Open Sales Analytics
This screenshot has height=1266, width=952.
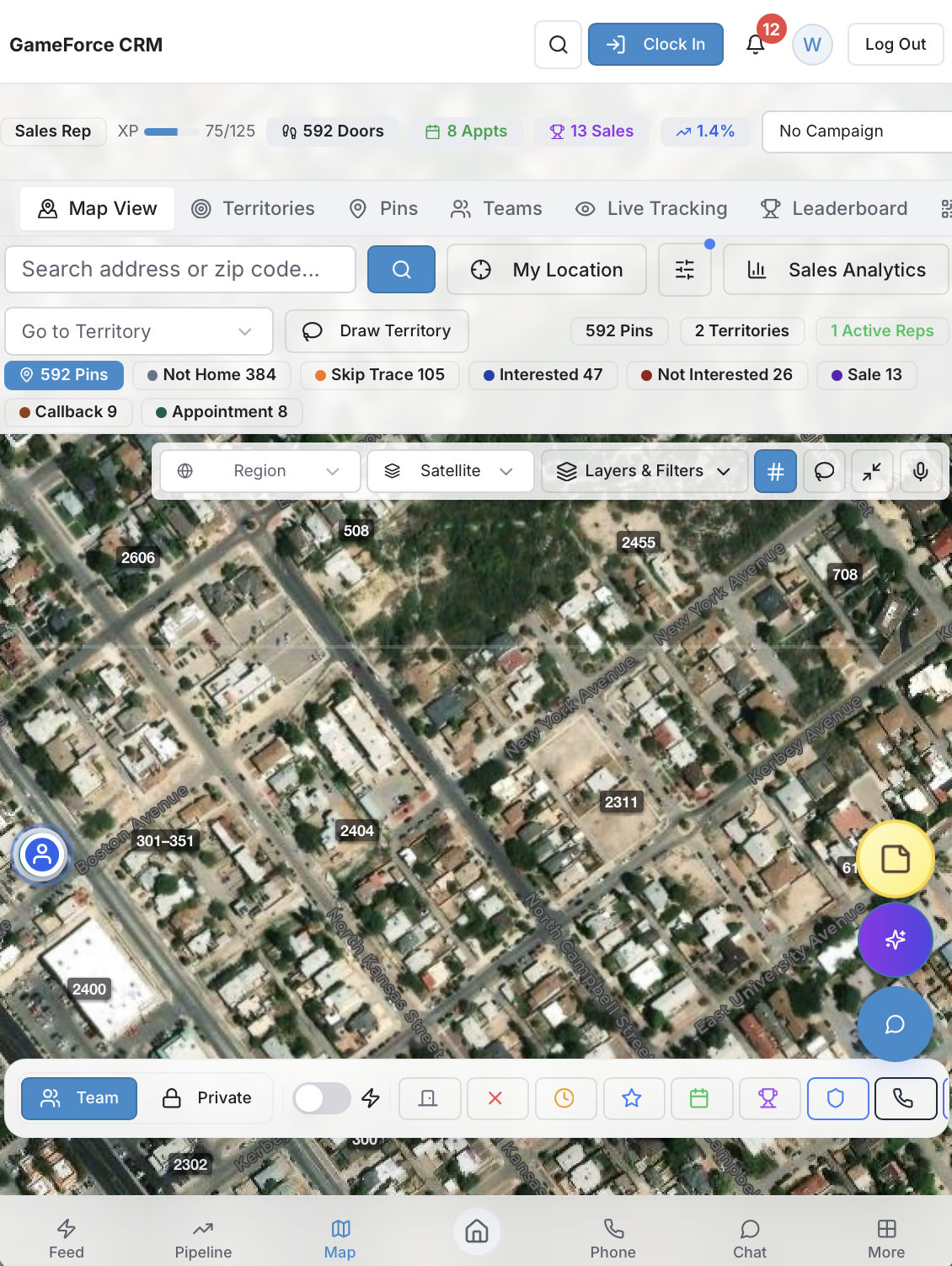835,269
